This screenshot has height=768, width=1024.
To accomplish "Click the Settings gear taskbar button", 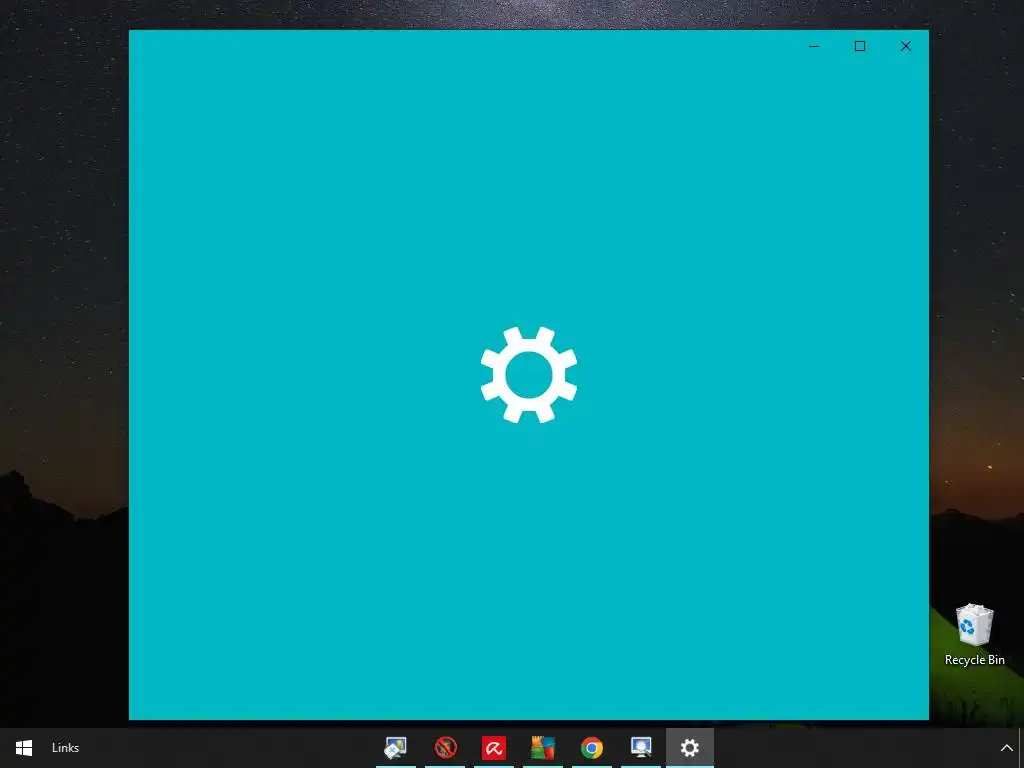I will pos(690,748).
